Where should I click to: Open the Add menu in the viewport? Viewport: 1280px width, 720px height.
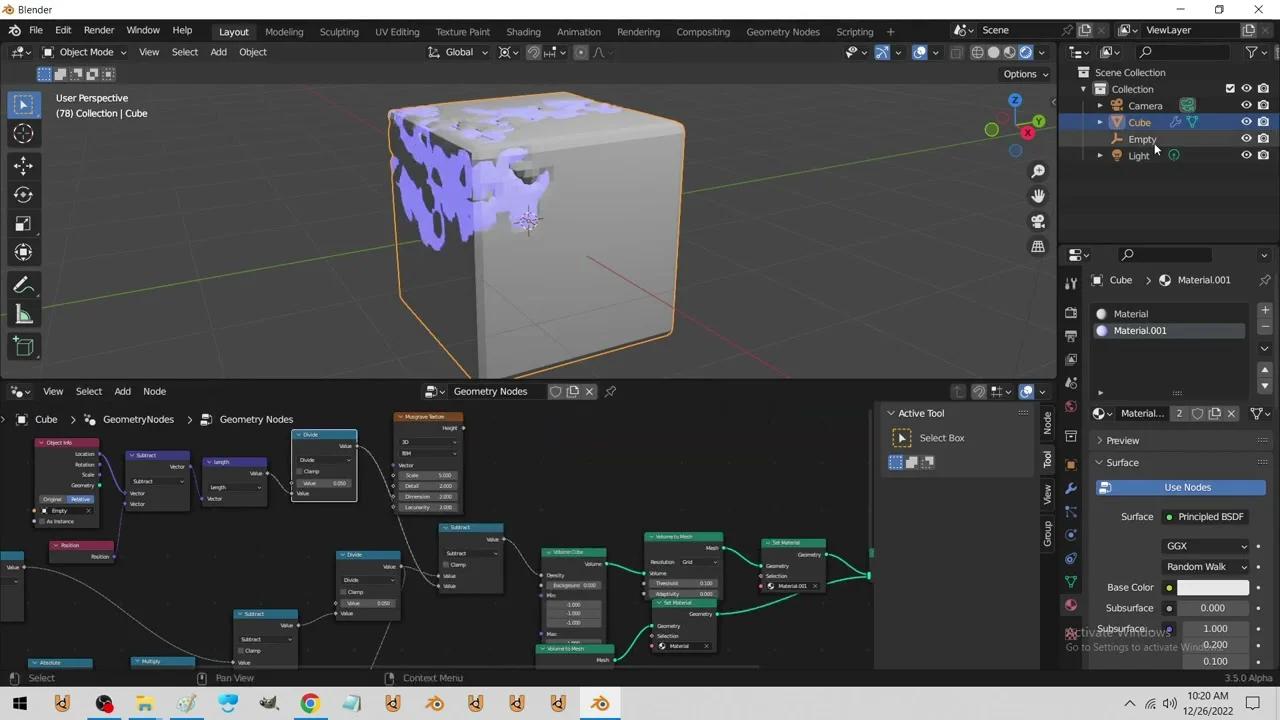point(218,52)
